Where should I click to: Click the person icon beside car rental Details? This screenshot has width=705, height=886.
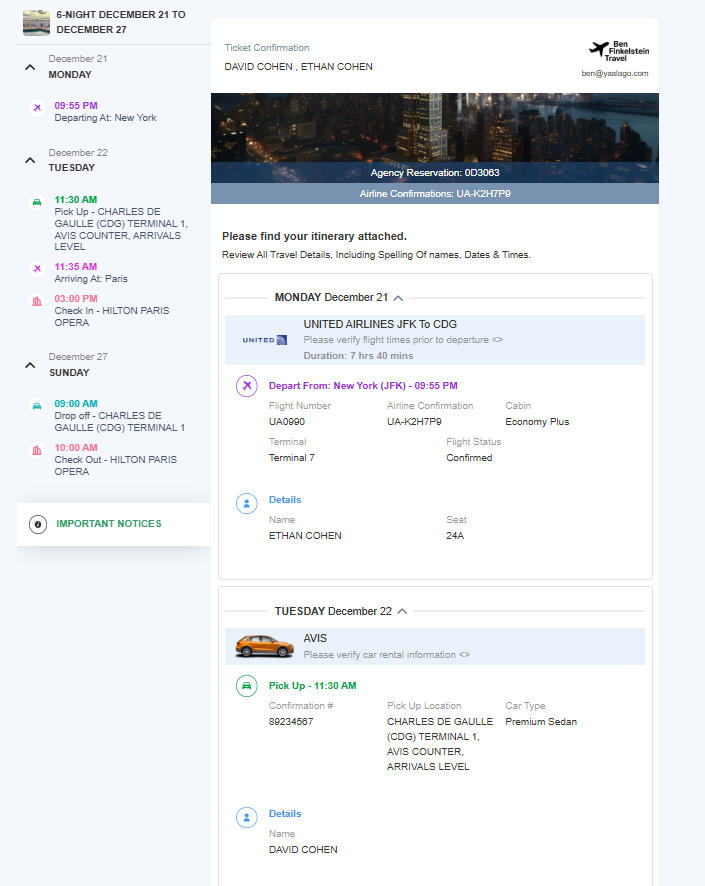(247, 817)
